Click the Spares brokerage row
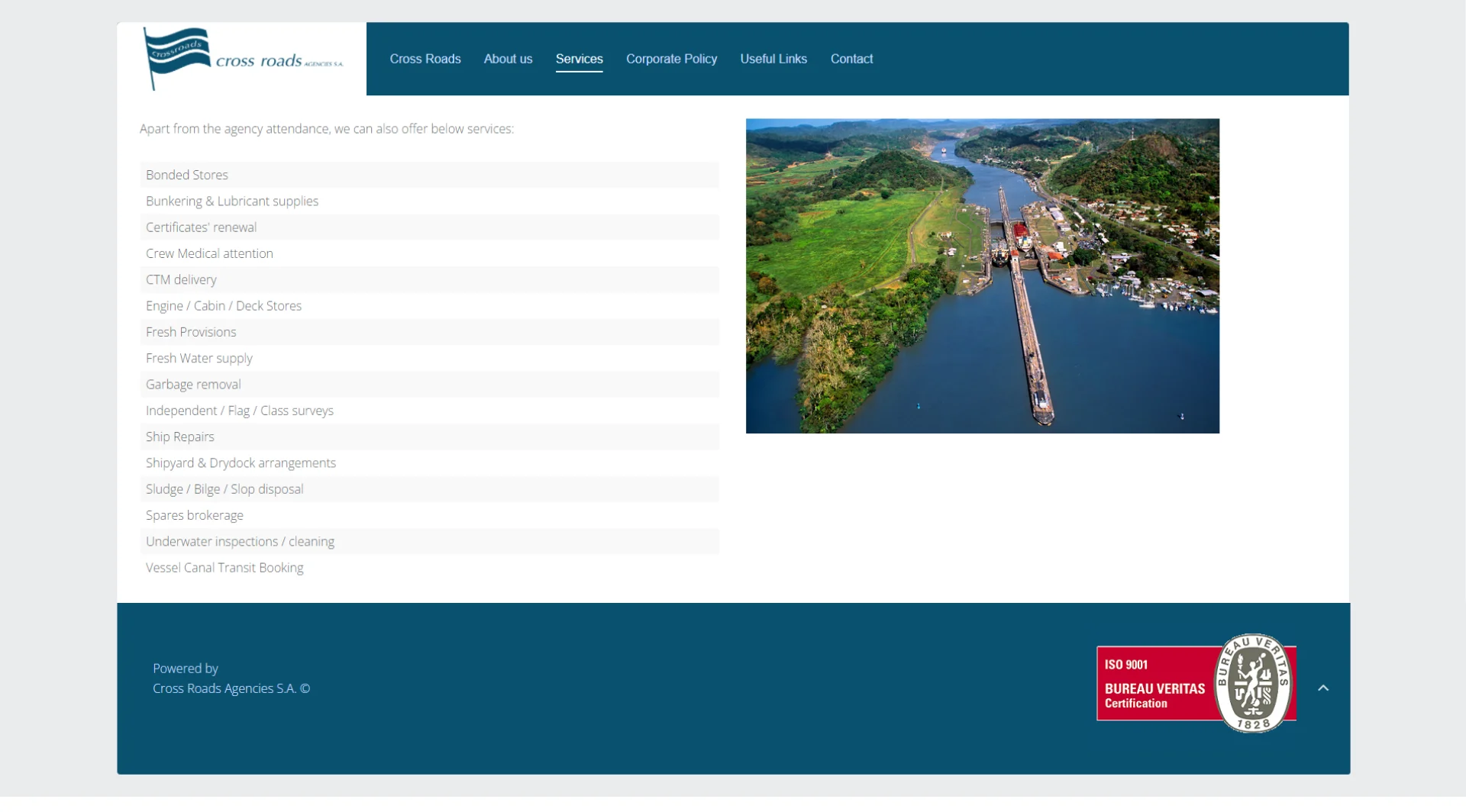 coord(430,515)
